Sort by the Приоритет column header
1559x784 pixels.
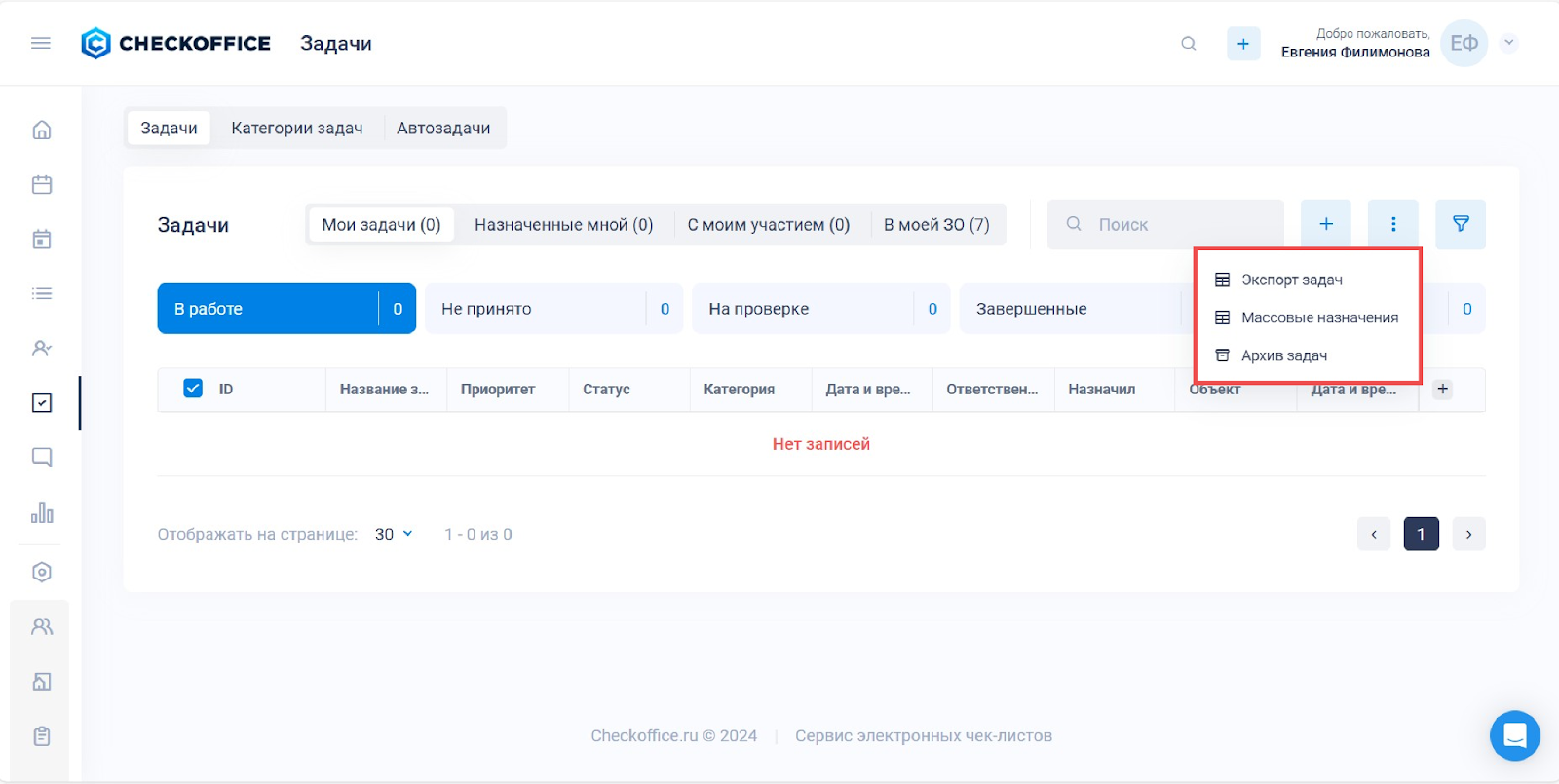click(x=498, y=389)
